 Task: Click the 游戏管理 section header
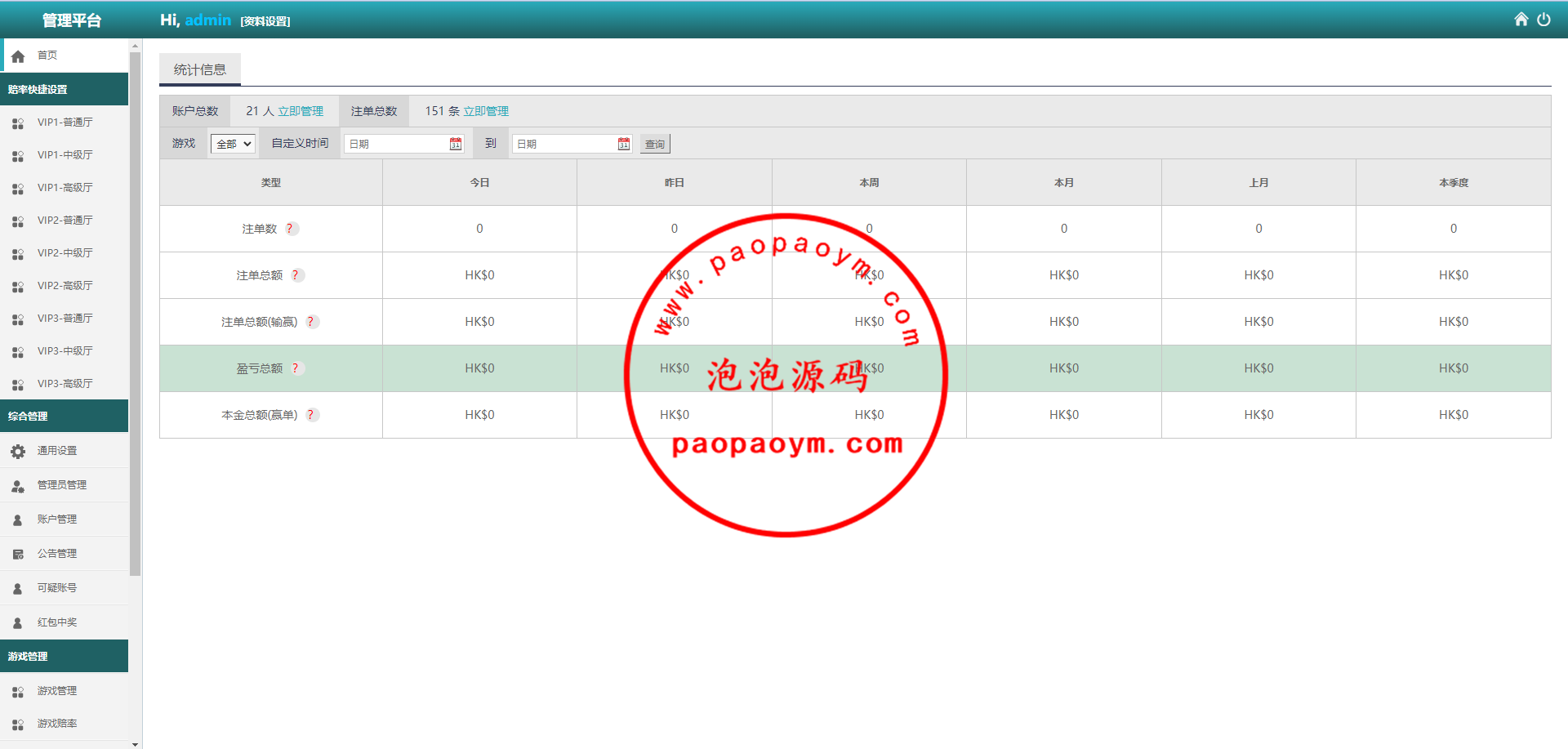(64, 656)
